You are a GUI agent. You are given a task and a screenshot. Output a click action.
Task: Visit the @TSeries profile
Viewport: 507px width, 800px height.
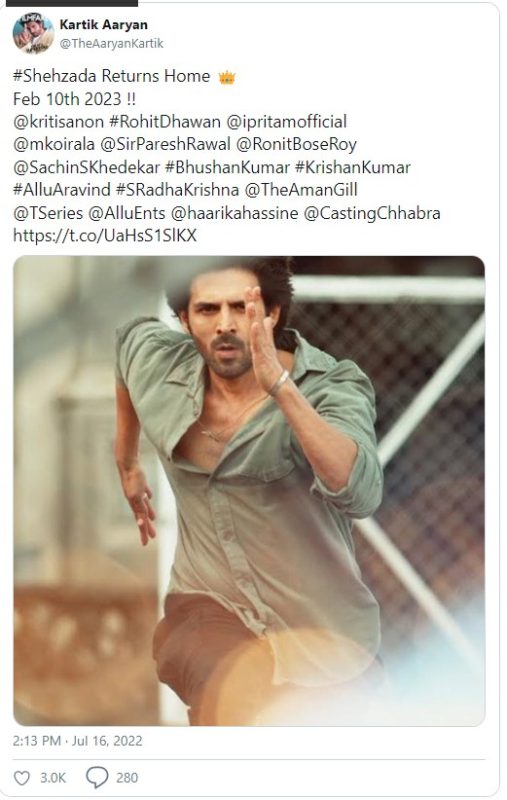(48, 213)
